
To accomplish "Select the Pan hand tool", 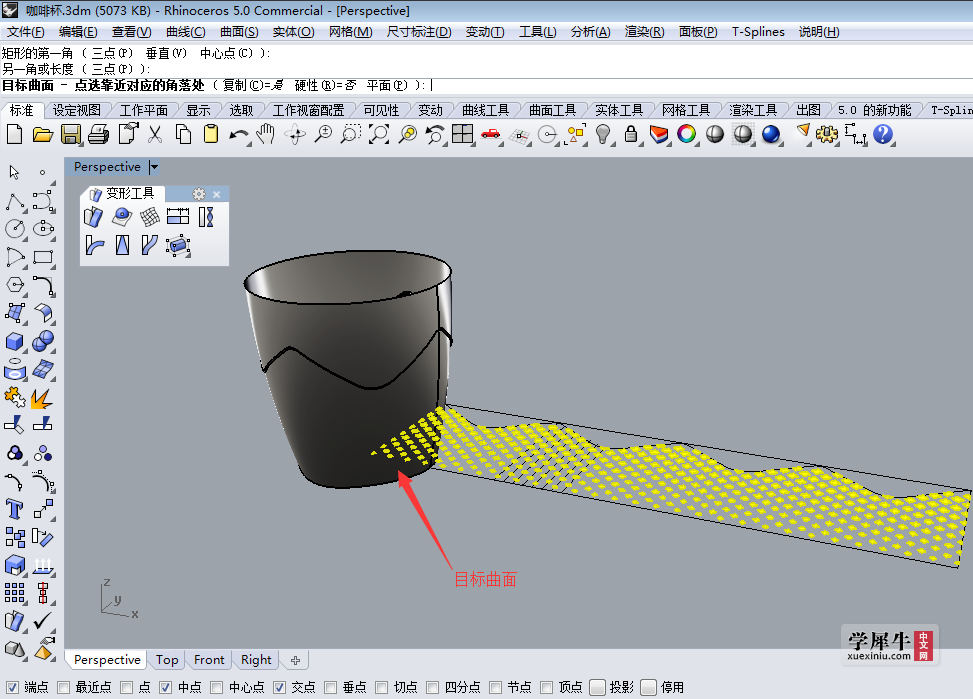I will tap(266, 134).
